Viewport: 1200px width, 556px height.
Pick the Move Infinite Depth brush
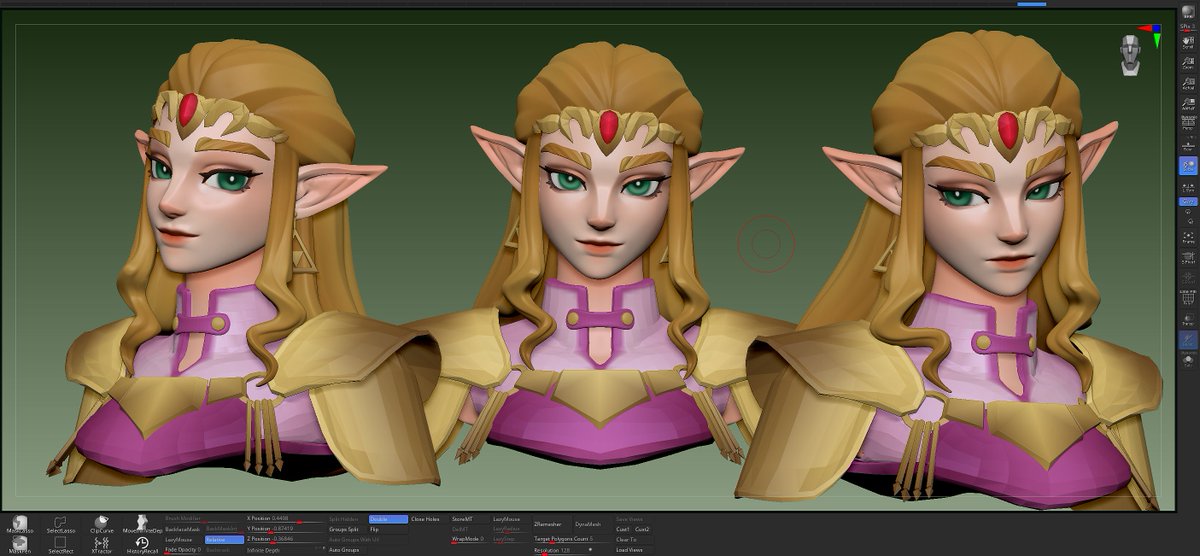143,524
